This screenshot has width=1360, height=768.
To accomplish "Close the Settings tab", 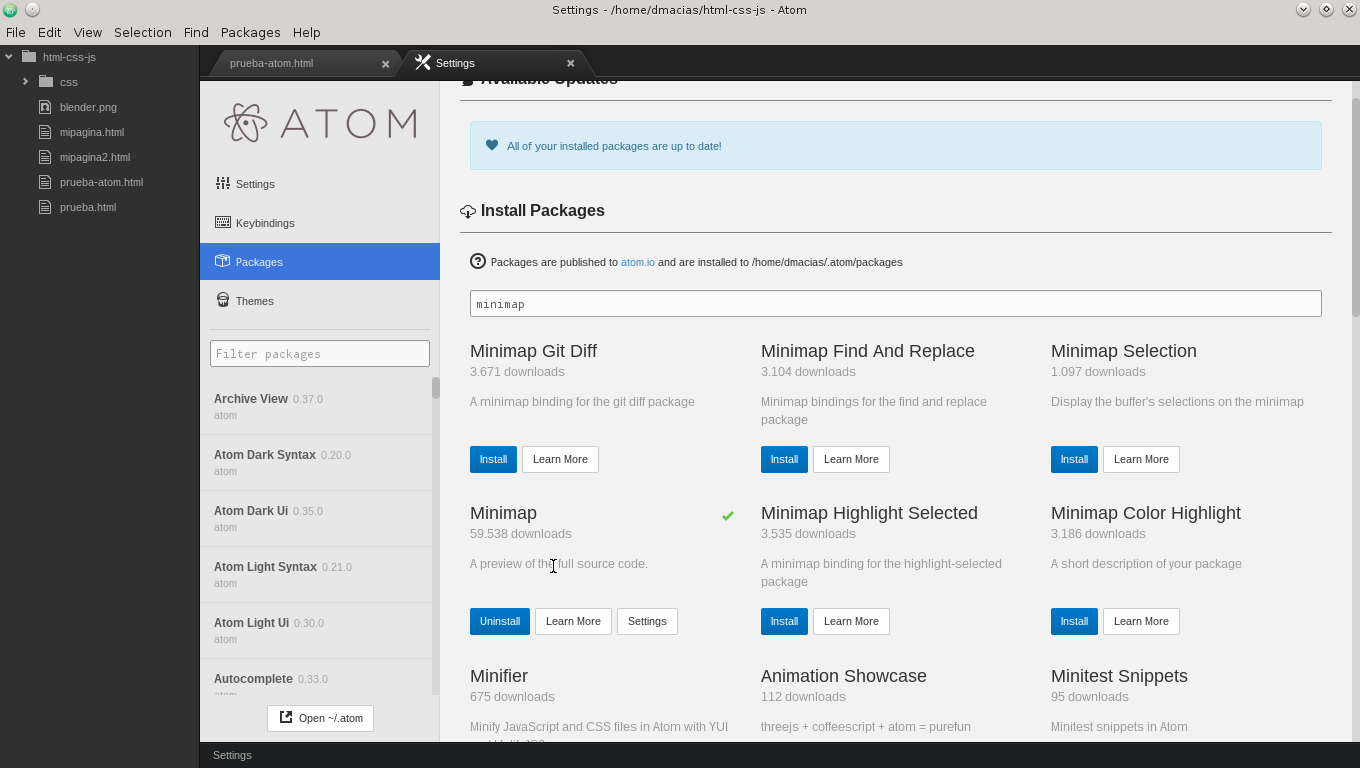I will tap(570, 63).
